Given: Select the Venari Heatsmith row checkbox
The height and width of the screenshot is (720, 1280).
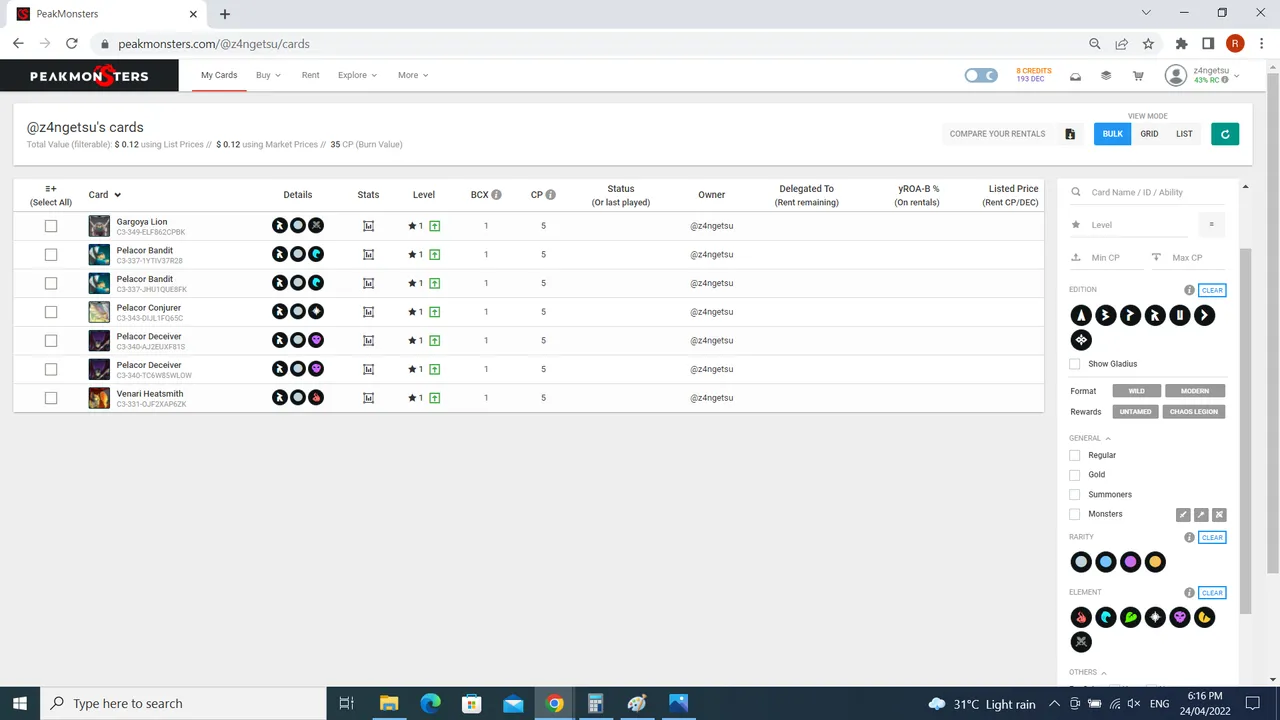Looking at the screenshot, I should click(x=51, y=398).
